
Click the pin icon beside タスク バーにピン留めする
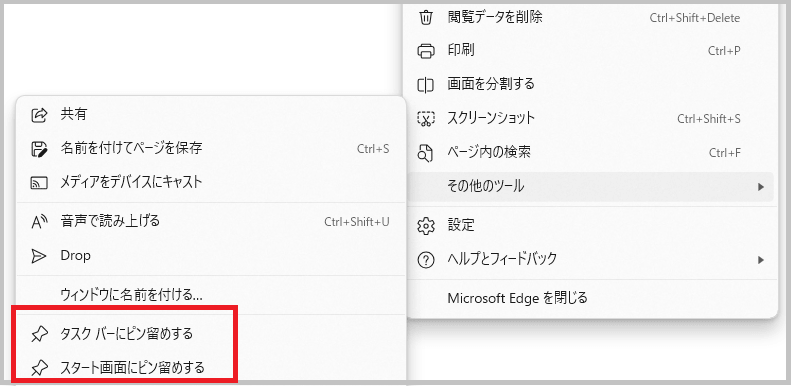click(39, 334)
